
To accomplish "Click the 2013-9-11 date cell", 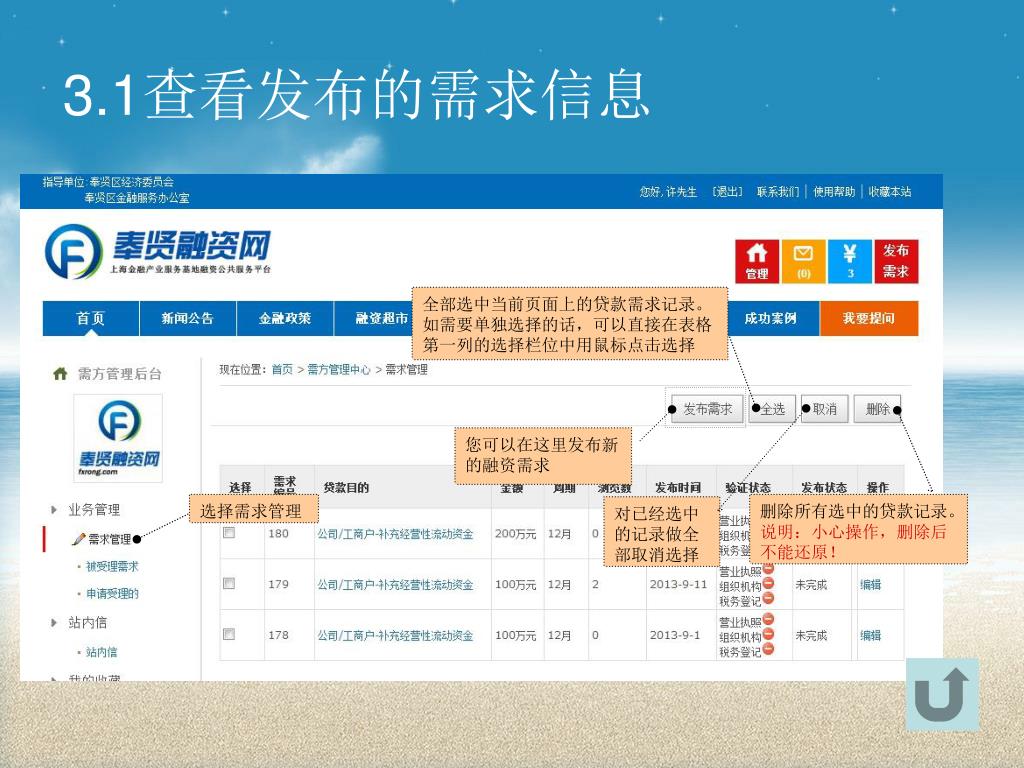I will tap(679, 584).
